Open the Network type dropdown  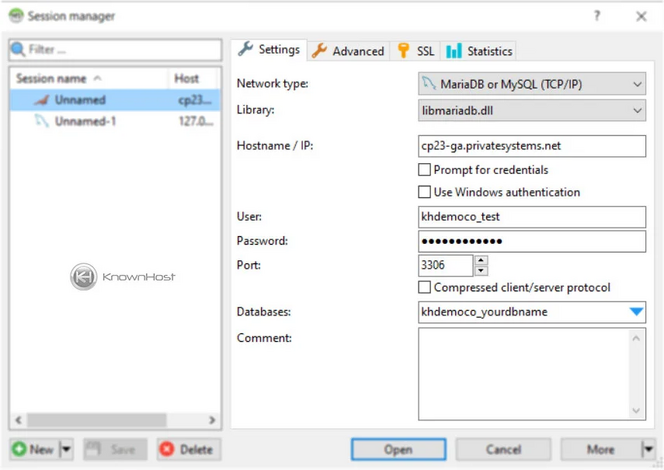(637, 83)
